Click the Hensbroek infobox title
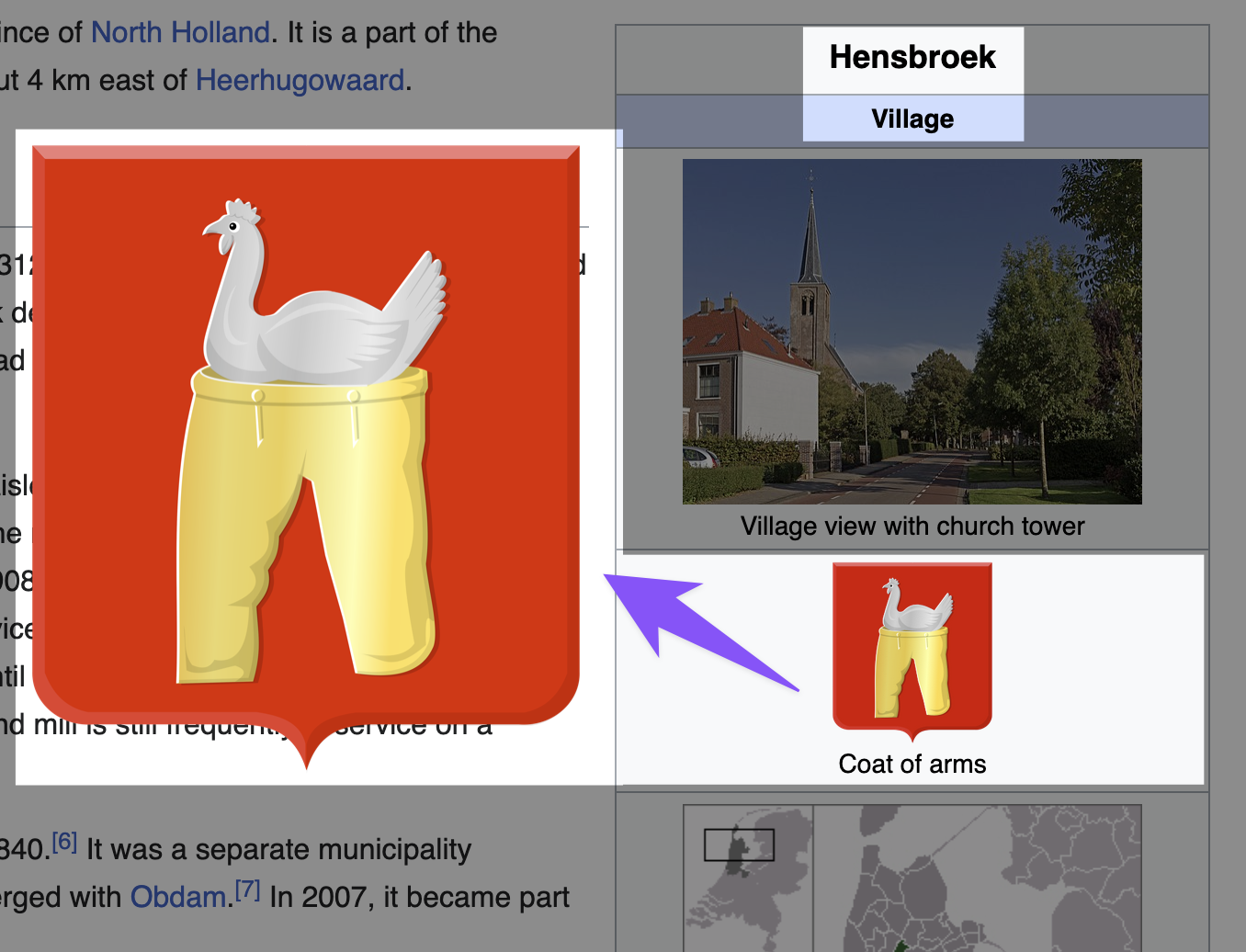Viewport: 1246px width, 952px height. pyautogui.click(x=912, y=57)
